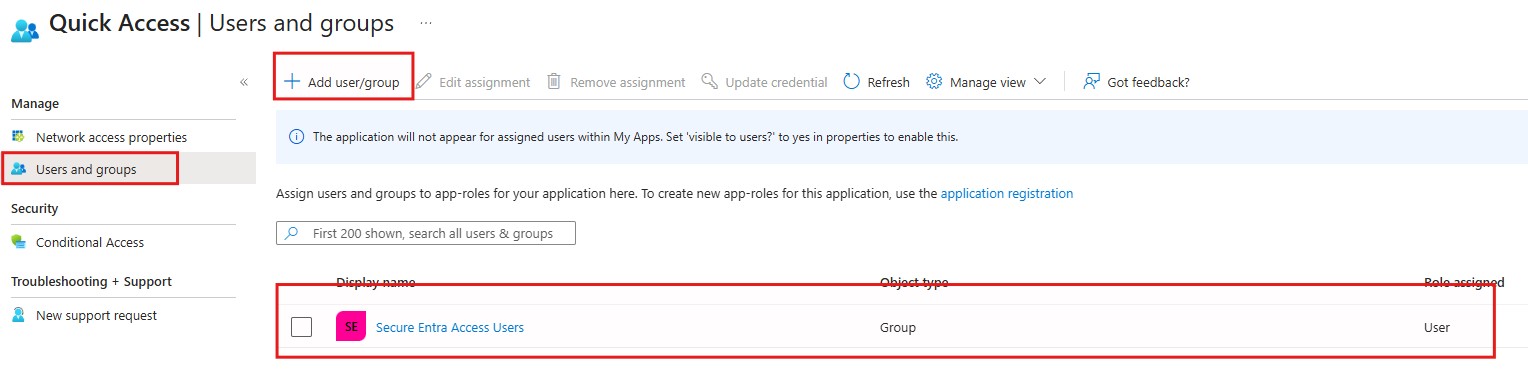Click the Security section heading
Viewport: 1528px width, 370px height.
35,208
